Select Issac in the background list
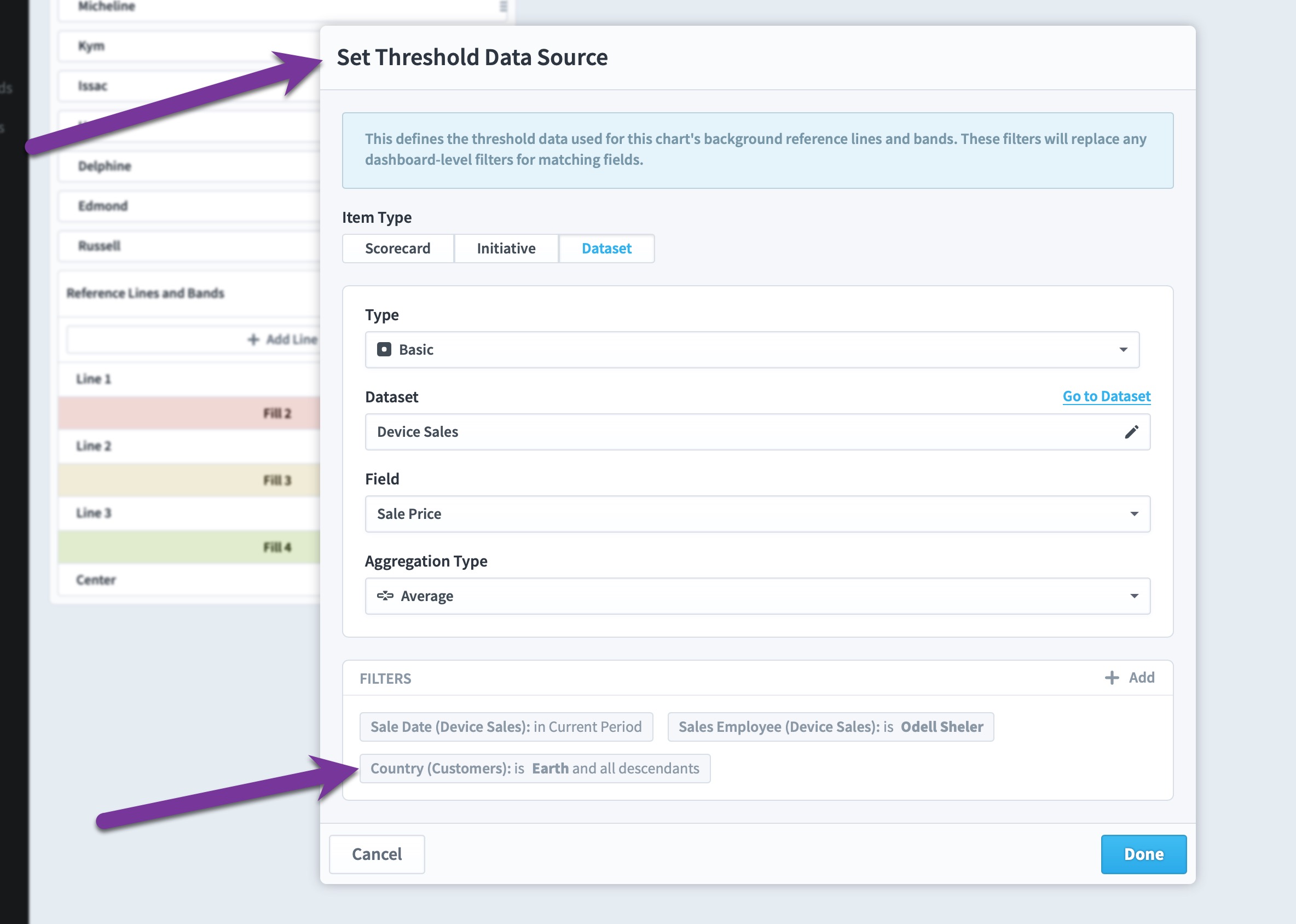Image resolution: width=1296 pixels, height=924 pixels. coord(189,86)
